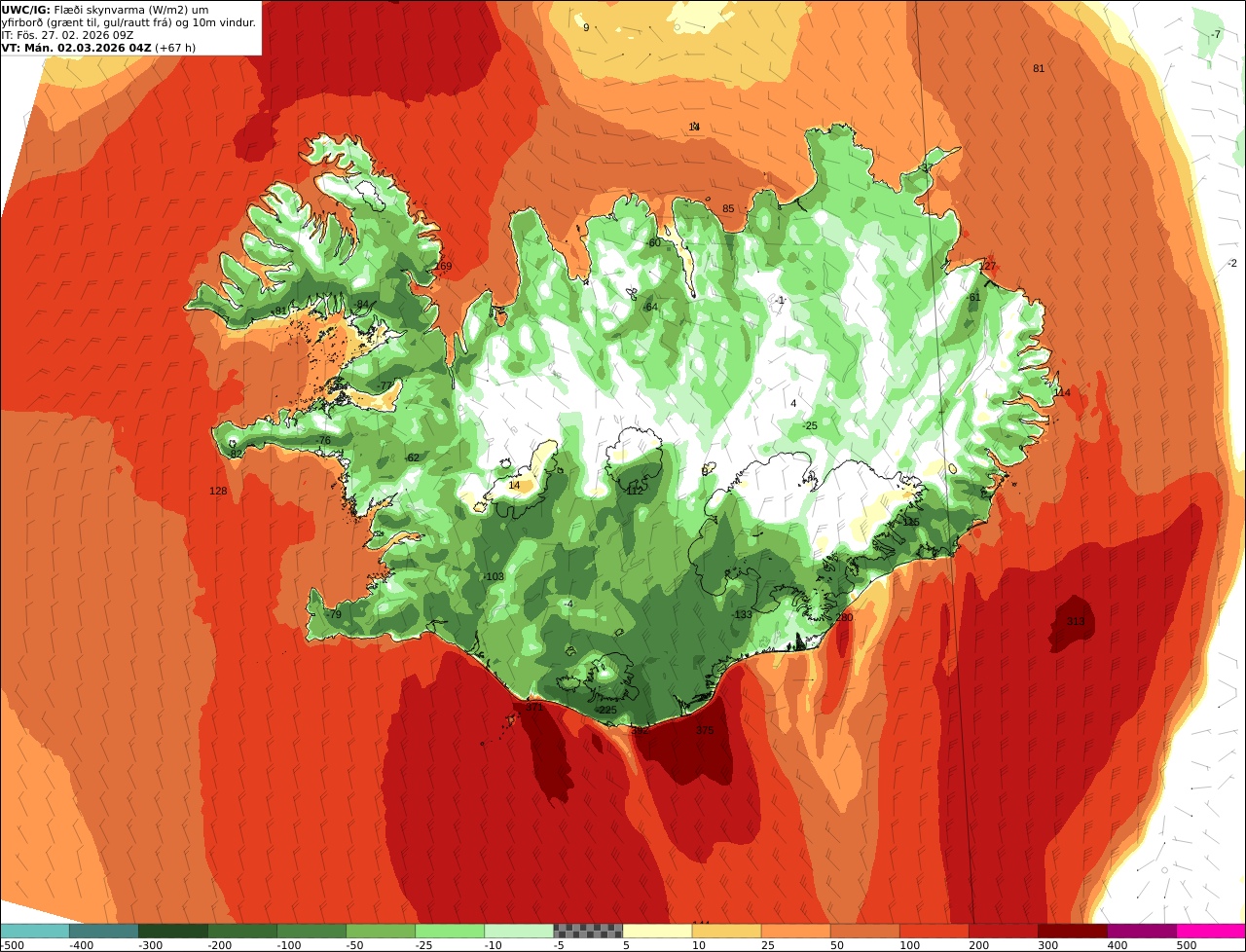Viewport: 1246px width, 952px height.
Task: Pick the checkered -5 to 5 legend swatch
Action: [588, 931]
